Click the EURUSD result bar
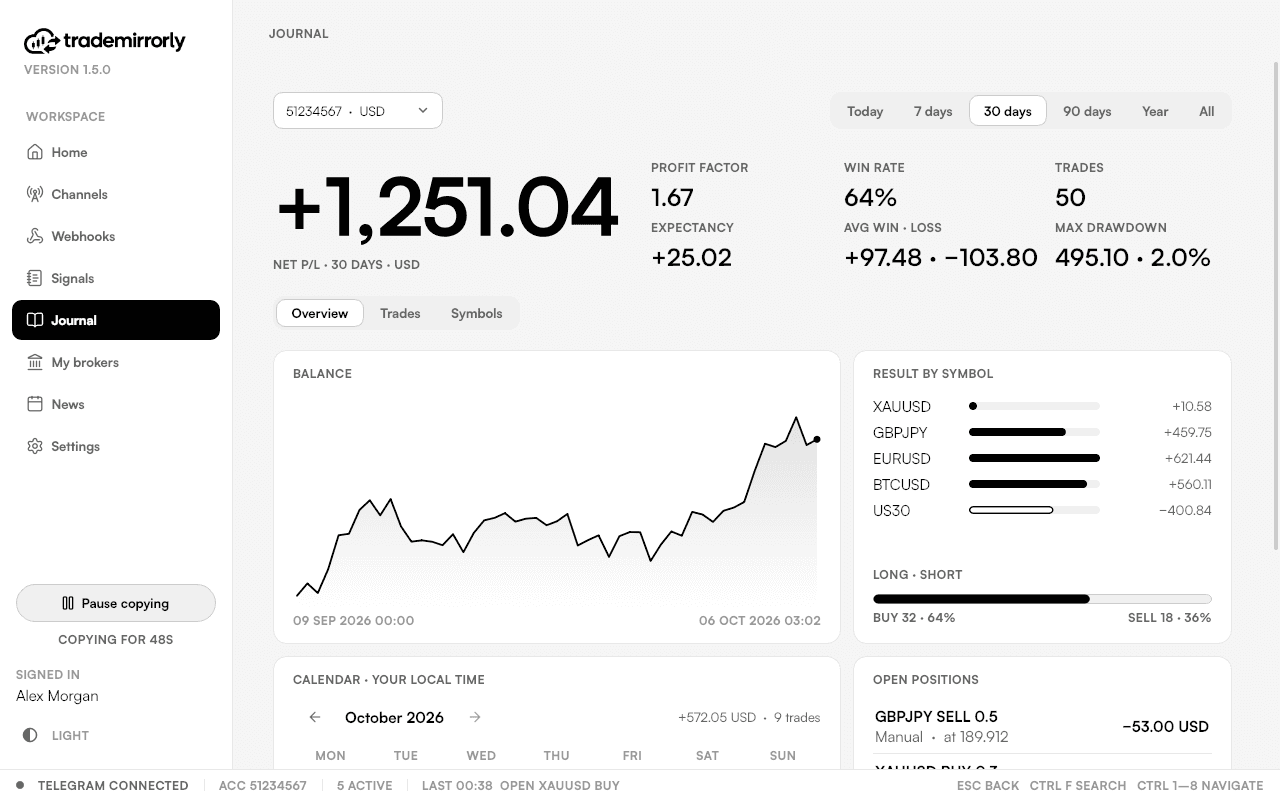 pyautogui.click(x=1034, y=458)
